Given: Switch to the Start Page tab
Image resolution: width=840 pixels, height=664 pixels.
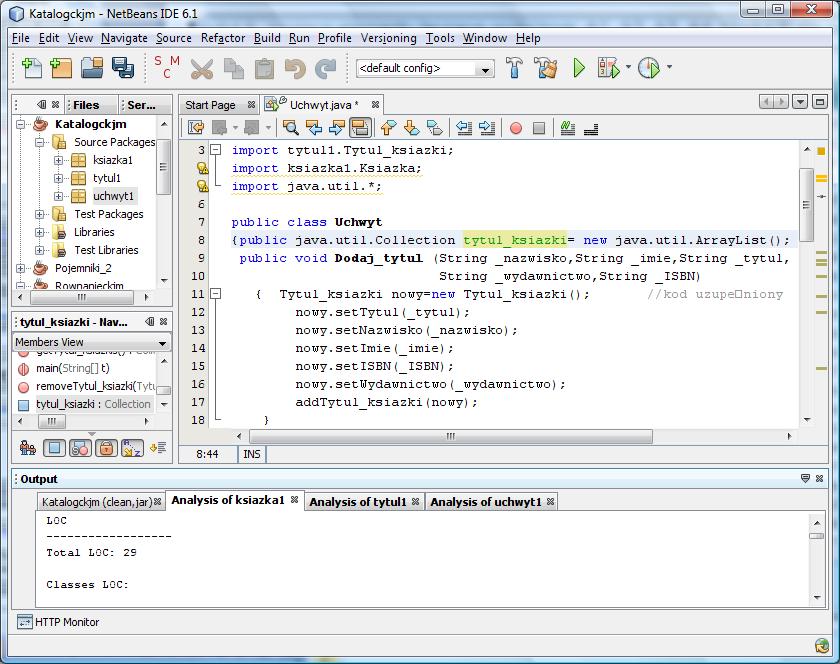Looking at the screenshot, I should point(210,105).
